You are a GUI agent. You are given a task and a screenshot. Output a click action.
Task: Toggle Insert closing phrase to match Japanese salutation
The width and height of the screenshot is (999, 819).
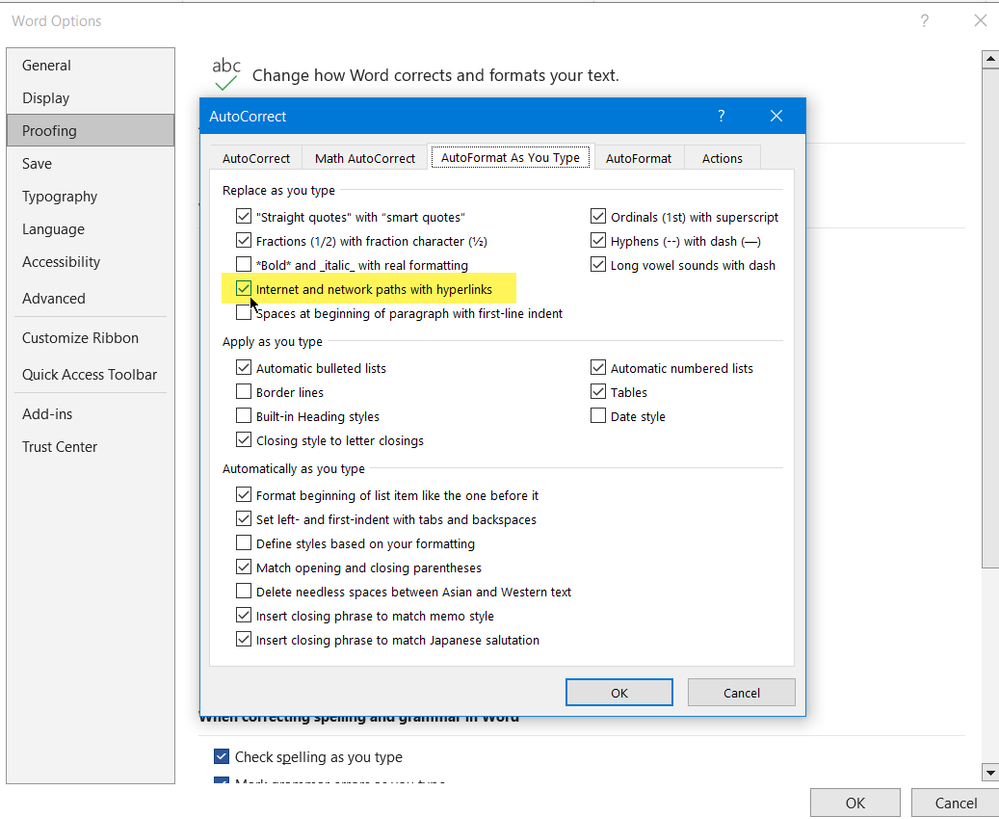(x=243, y=639)
